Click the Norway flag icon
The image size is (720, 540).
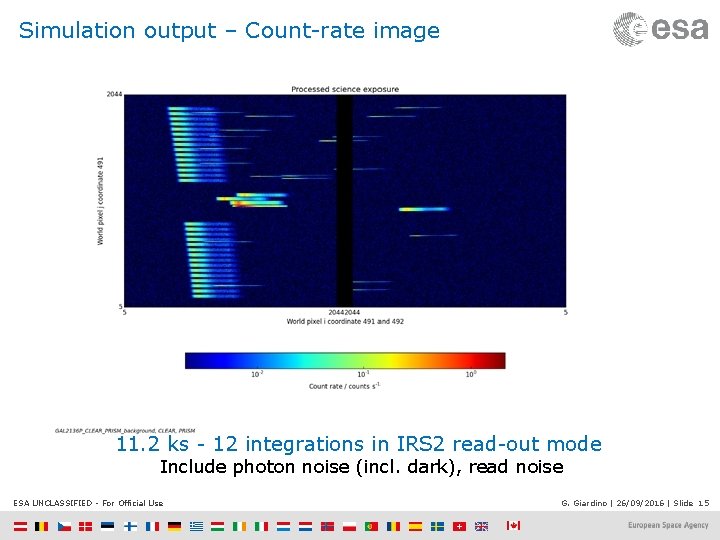pos(327,526)
